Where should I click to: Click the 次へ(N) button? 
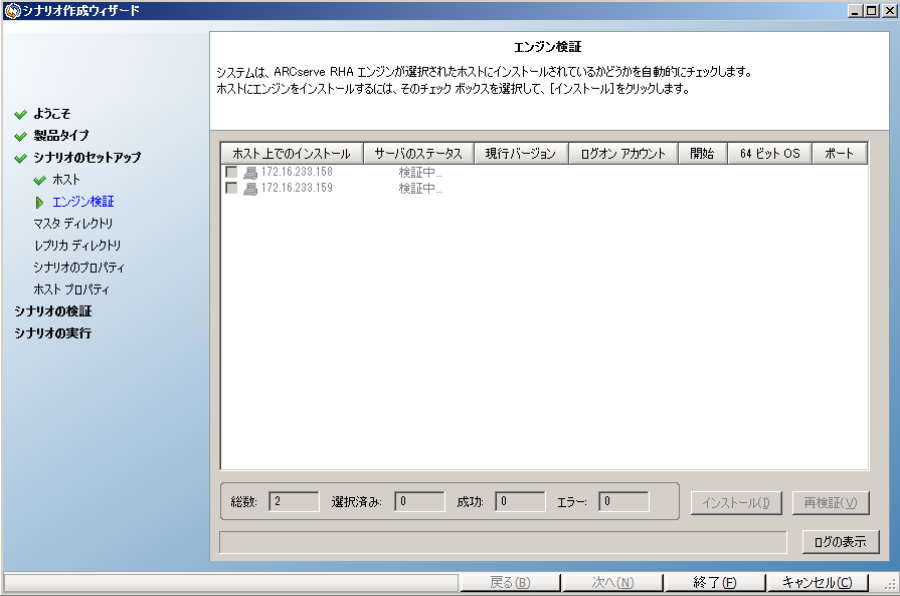coord(612,582)
